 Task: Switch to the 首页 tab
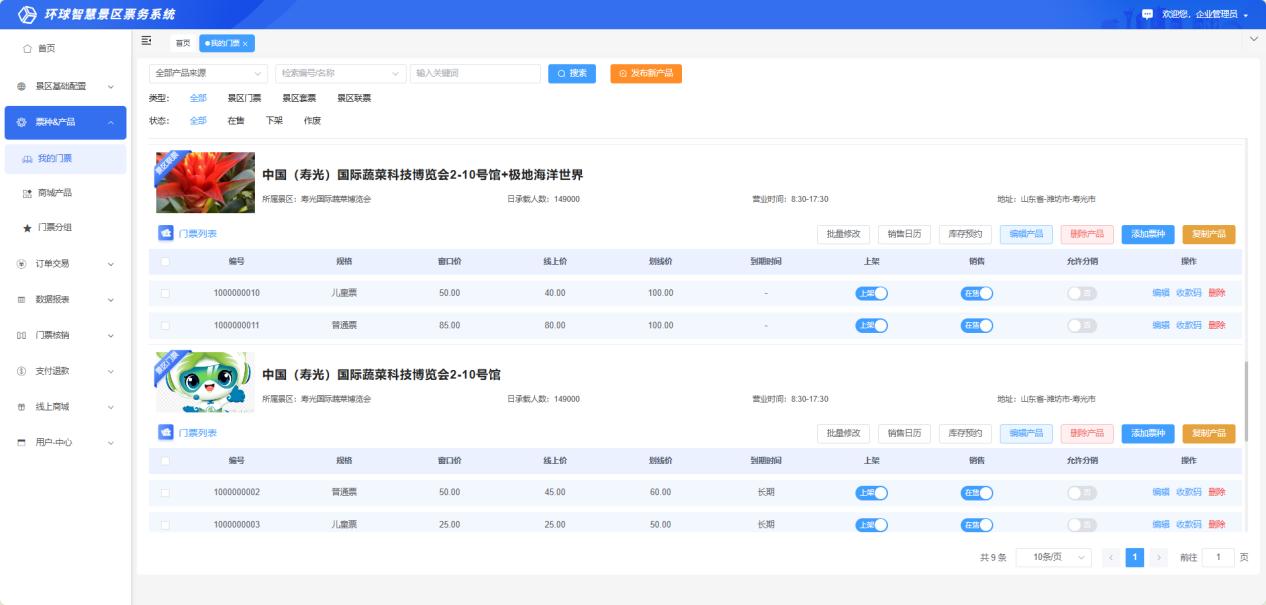(x=183, y=43)
